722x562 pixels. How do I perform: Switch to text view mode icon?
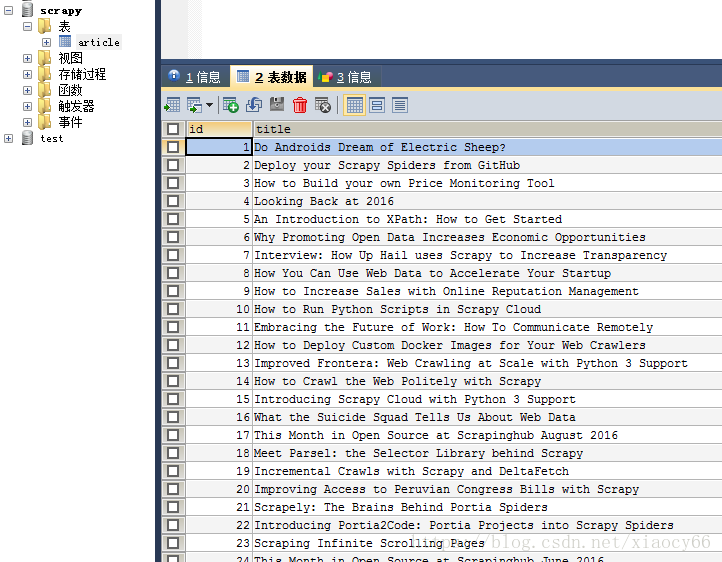pos(400,105)
